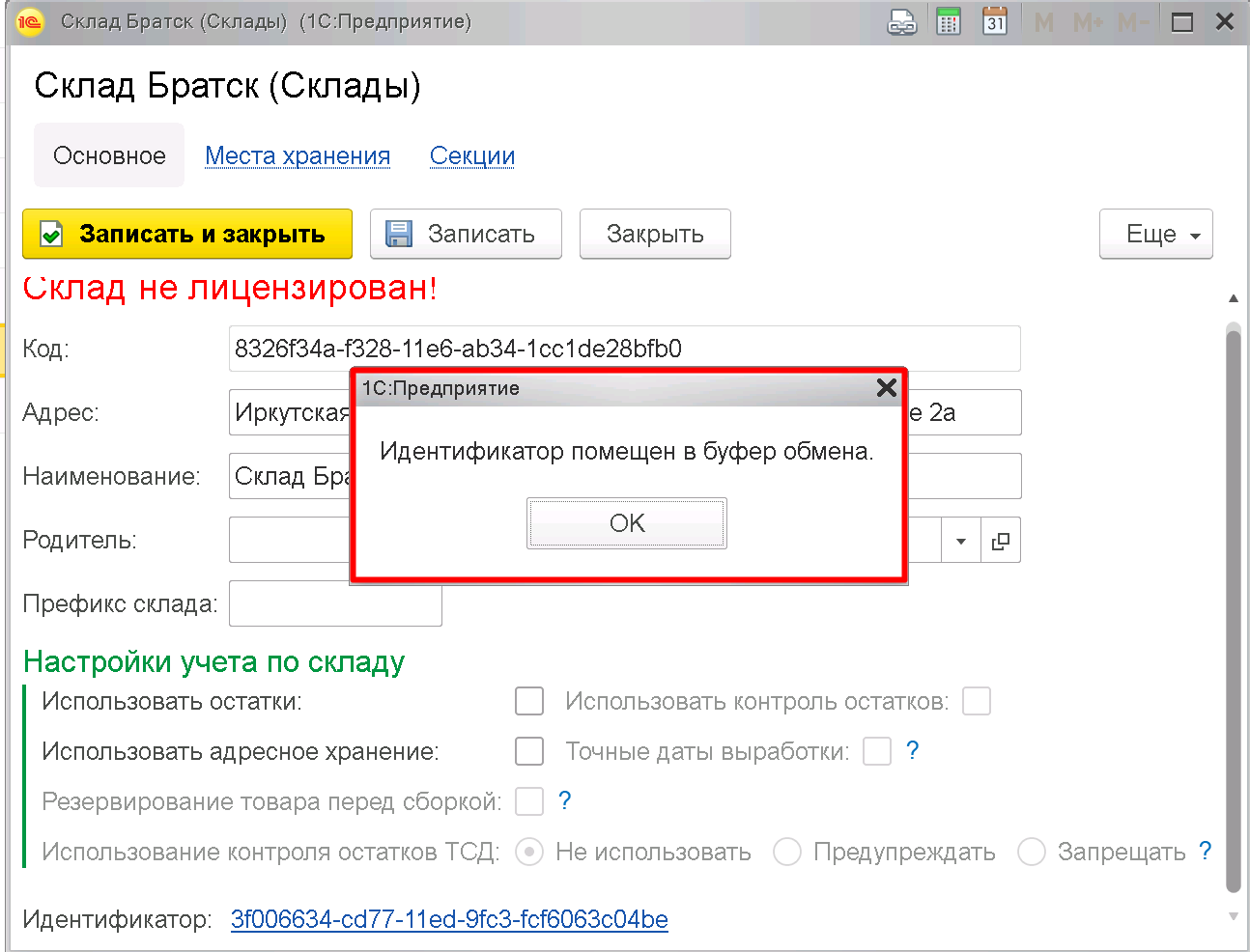
Task: Click the M+ memory button
Action: coord(1087,22)
